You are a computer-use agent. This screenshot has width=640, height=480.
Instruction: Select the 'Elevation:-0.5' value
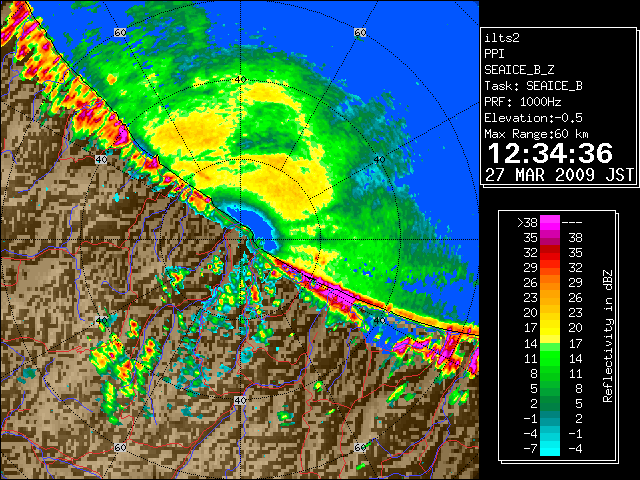coord(533,118)
